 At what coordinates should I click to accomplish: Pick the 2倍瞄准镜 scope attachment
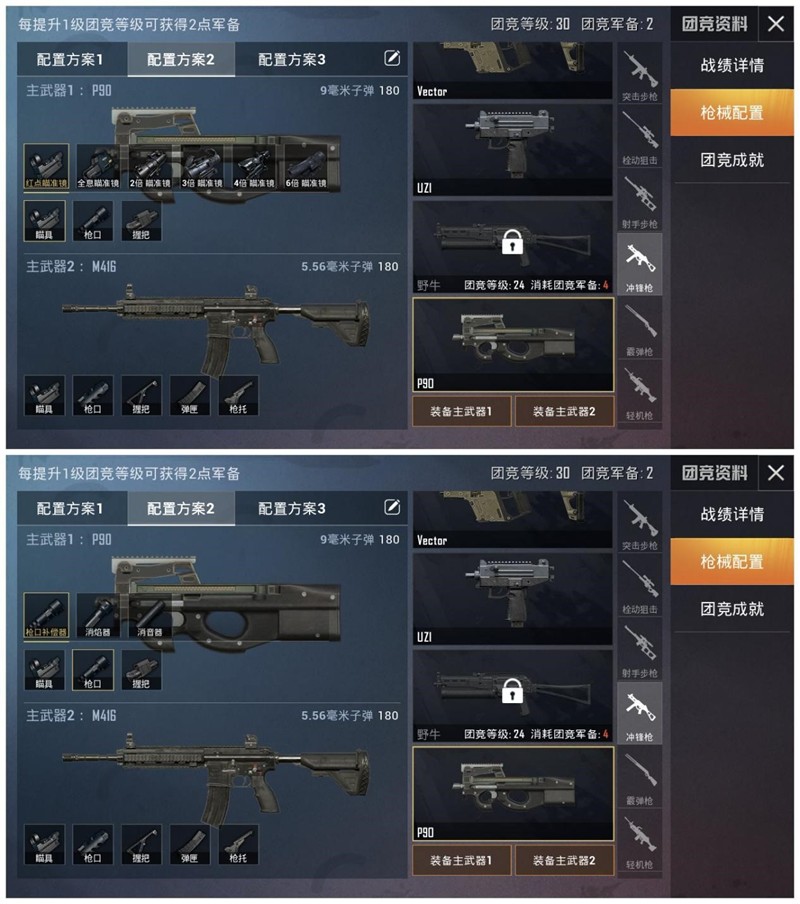click(150, 167)
